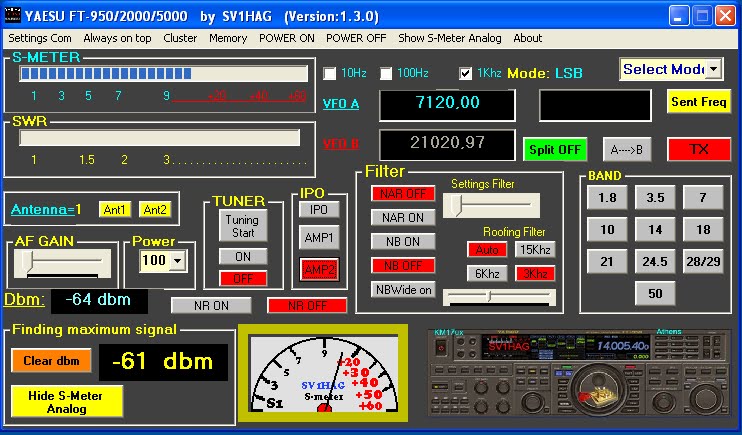
Task: Select 3Khz roofing filter
Action: [535, 274]
